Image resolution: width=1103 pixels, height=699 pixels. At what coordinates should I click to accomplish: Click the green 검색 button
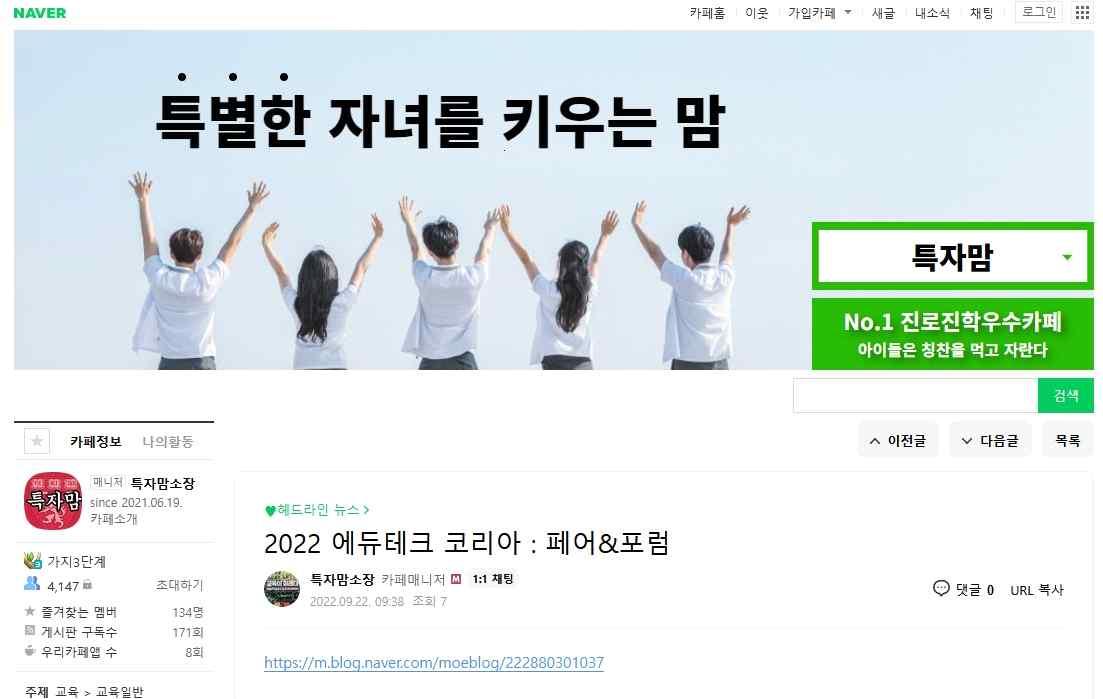tap(1065, 395)
